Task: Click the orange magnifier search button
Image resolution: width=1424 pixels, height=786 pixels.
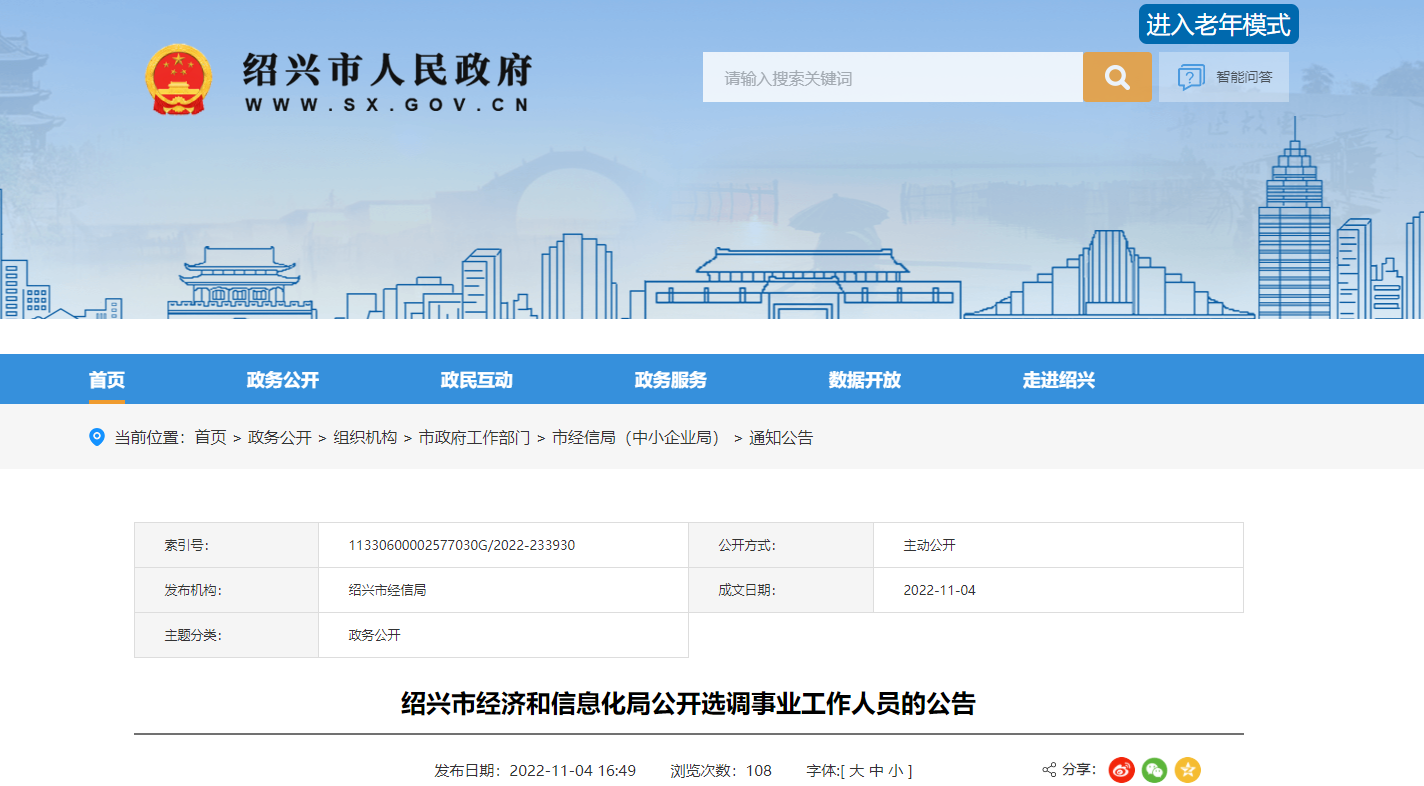Action: [1117, 77]
